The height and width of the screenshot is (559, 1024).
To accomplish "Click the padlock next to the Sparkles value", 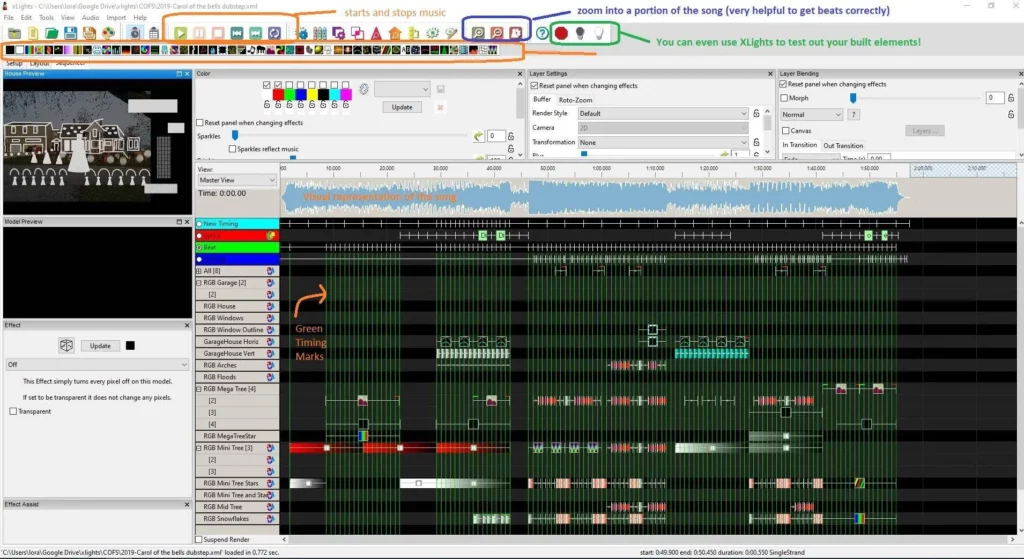I will (x=511, y=136).
